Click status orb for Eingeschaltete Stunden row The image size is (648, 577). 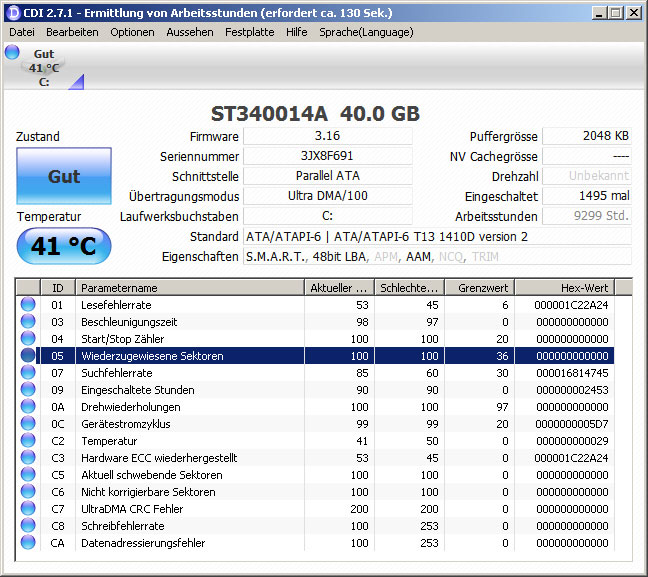pos(28,389)
